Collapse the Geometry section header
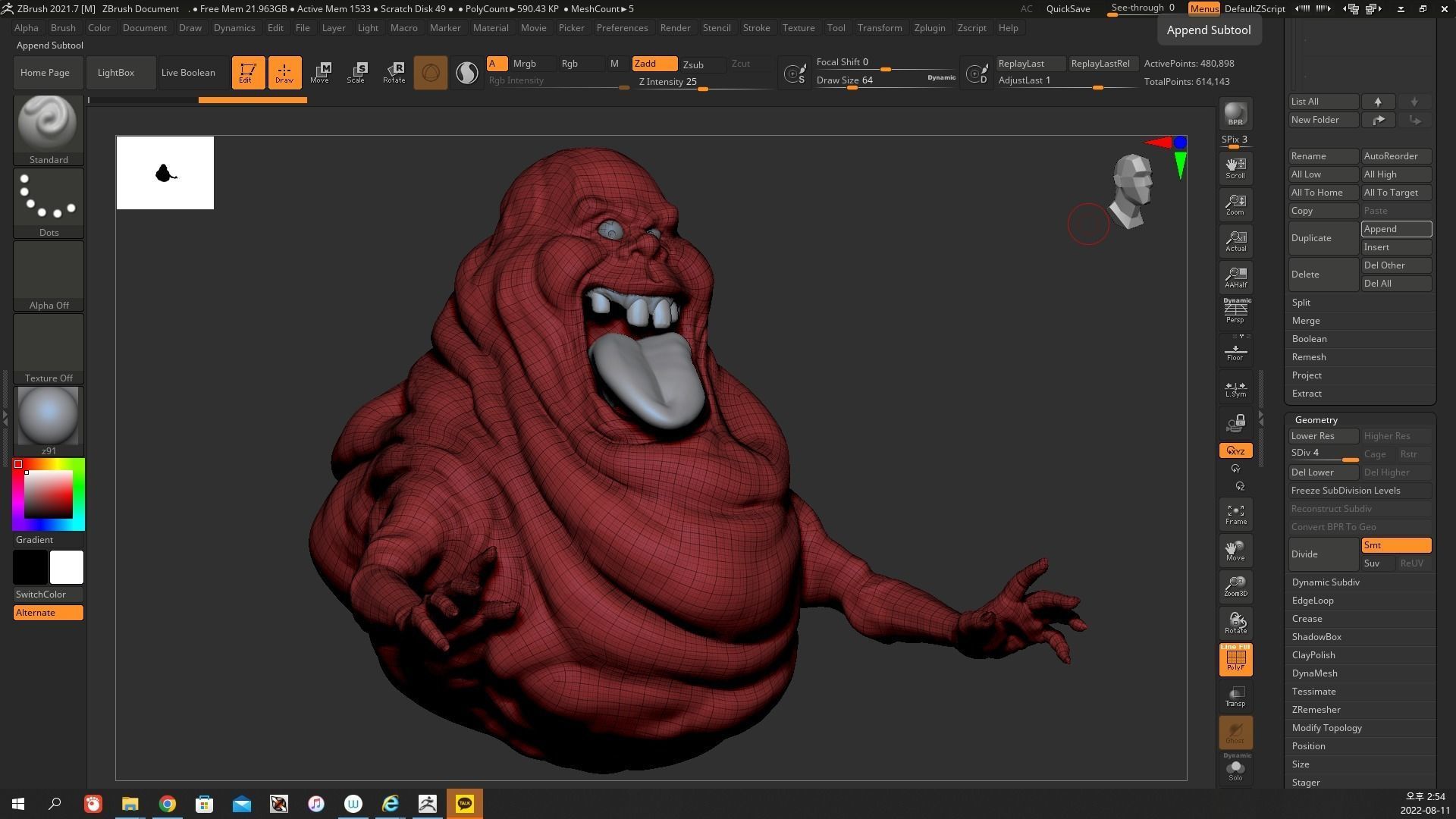1456x819 pixels. 1316,420
